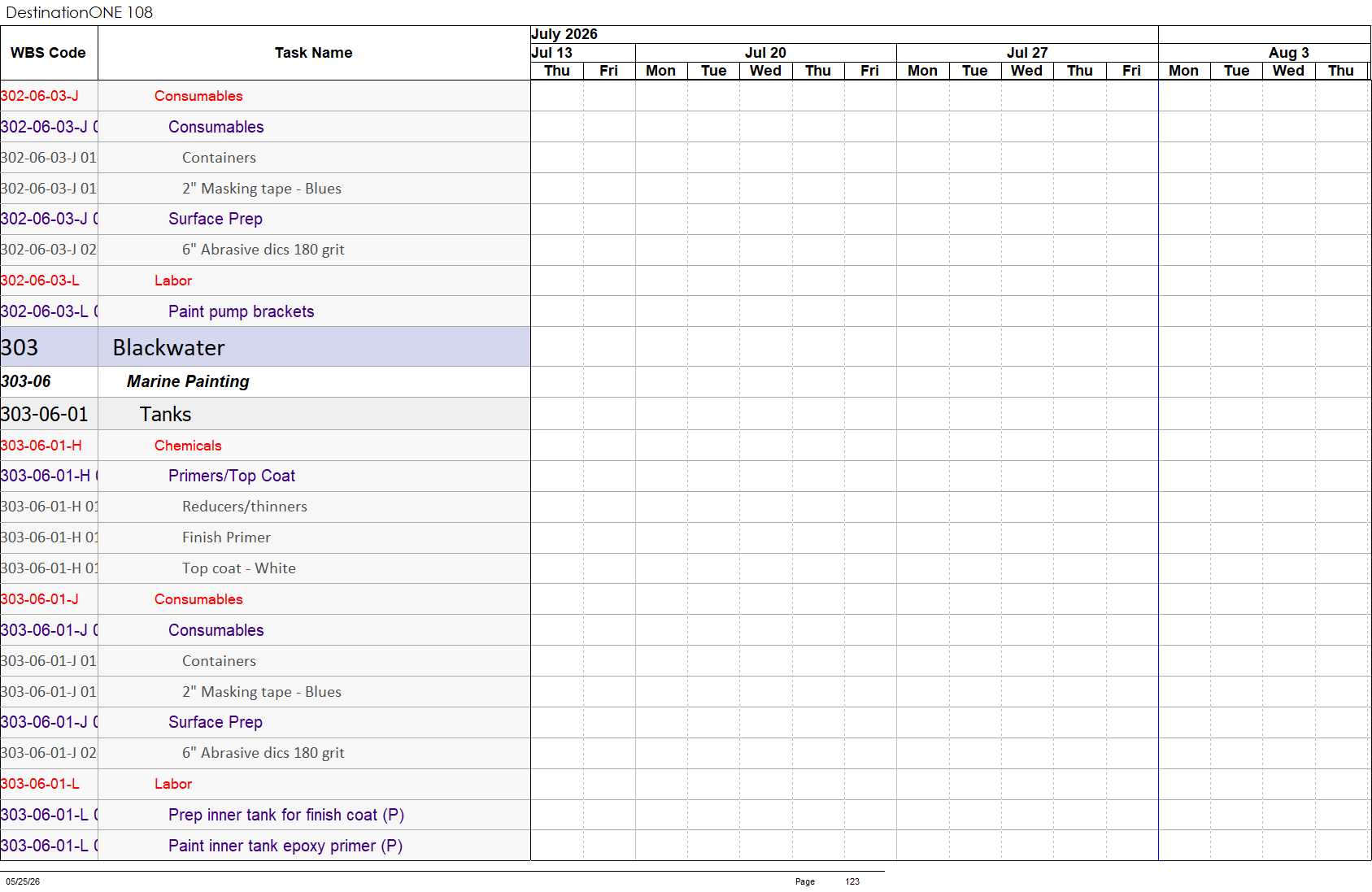
Task: Click Thu under the Jul 13 week
Action: pyautogui.click(x=557, y=71)
